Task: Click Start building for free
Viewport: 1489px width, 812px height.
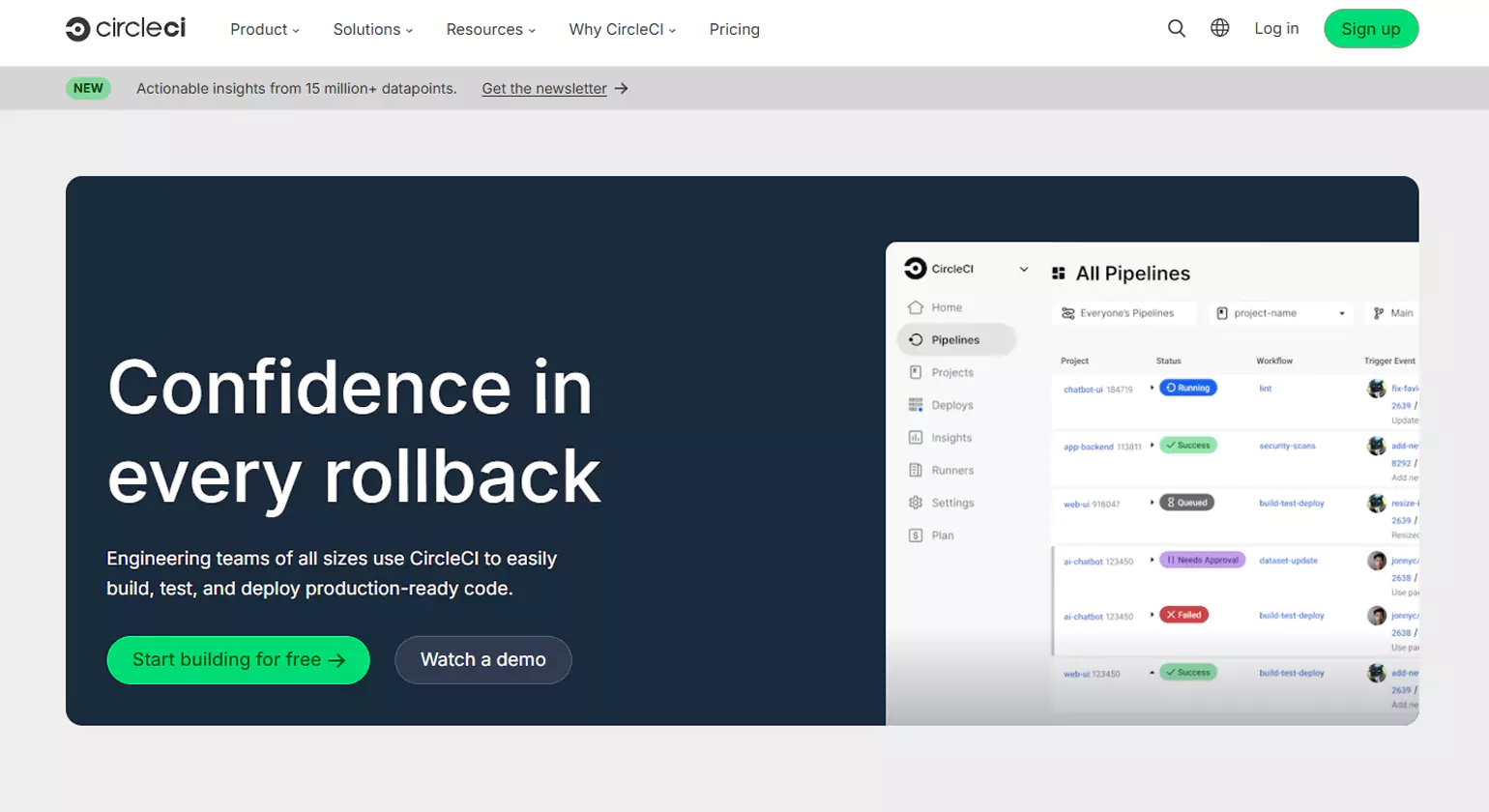Action: (238, 659)
